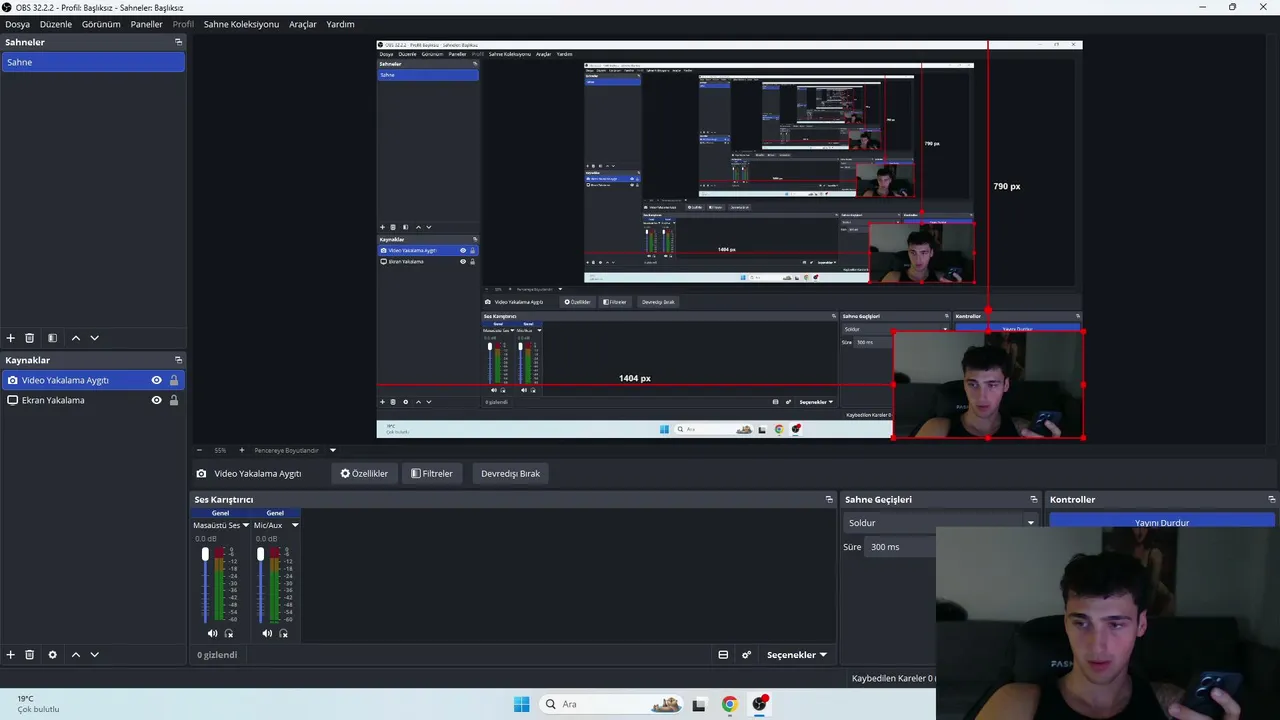Click the Devredışı Bırak button
The width and height of the screenshot is (1280, 720).
510,473
